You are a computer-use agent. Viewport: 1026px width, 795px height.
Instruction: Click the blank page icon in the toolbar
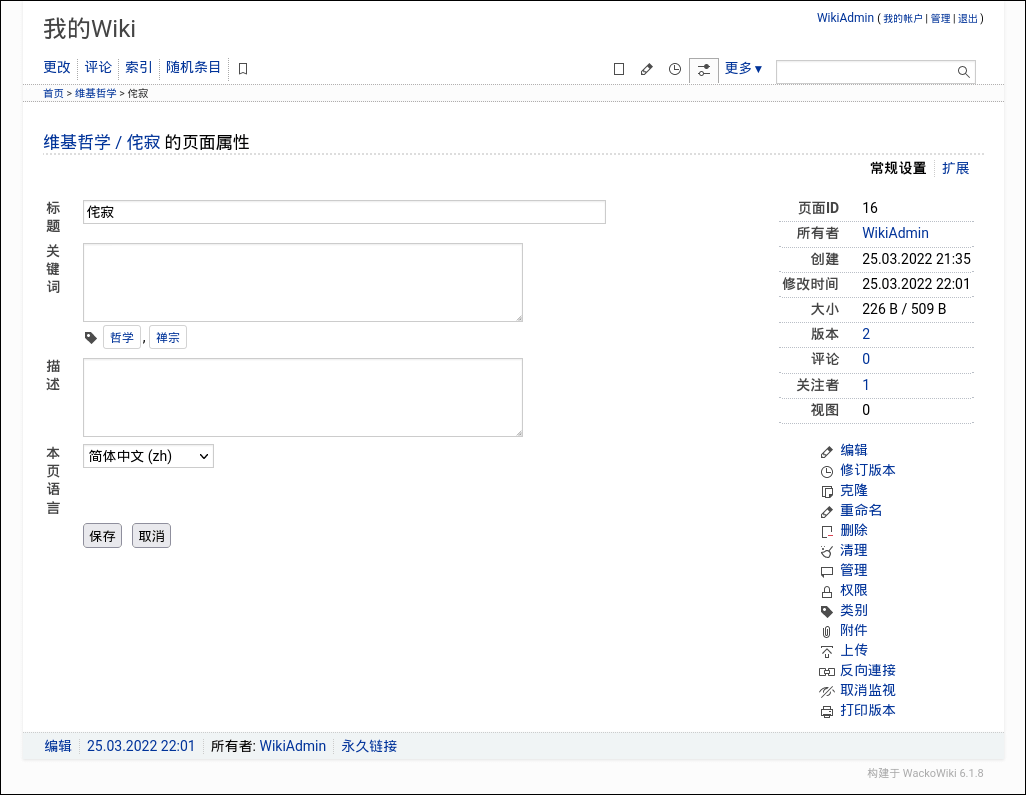pos(618,69)
